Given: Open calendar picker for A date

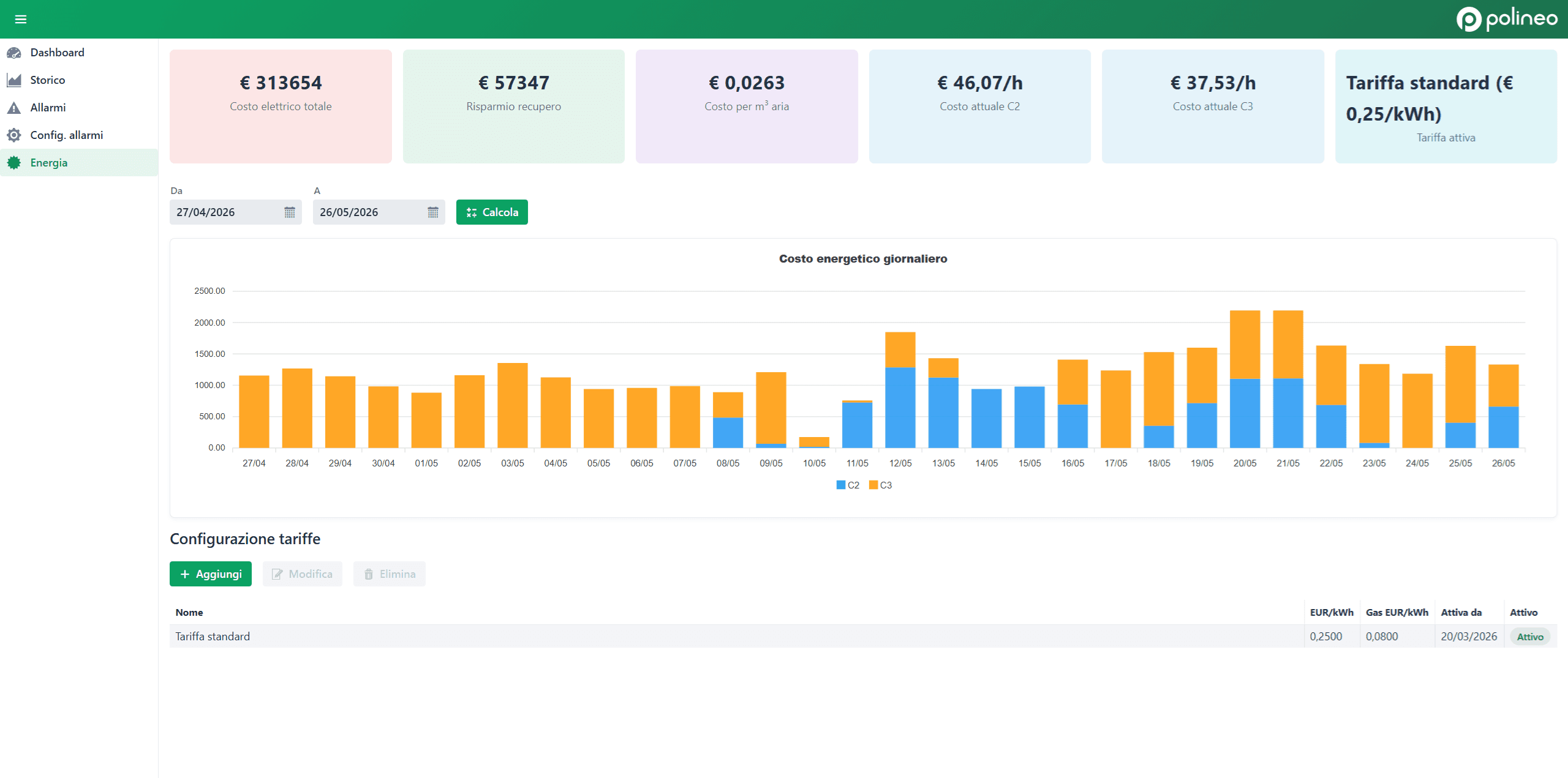Looking at the screenshot, I should click(433, 212).
